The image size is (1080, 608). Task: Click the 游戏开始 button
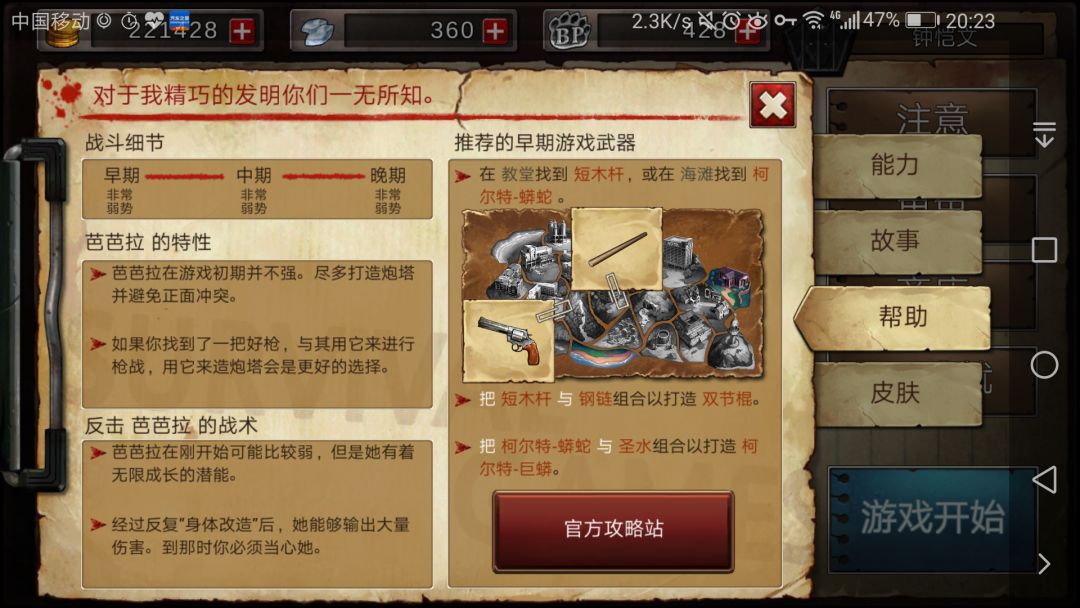click(x=931, y=519)
